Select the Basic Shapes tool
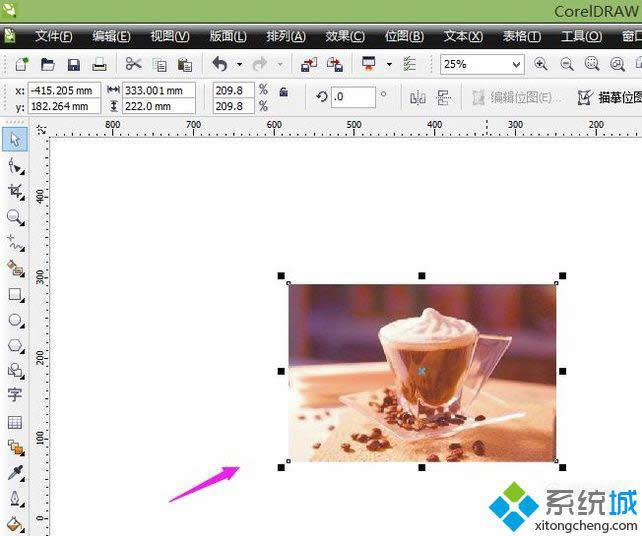 [16, 371]
